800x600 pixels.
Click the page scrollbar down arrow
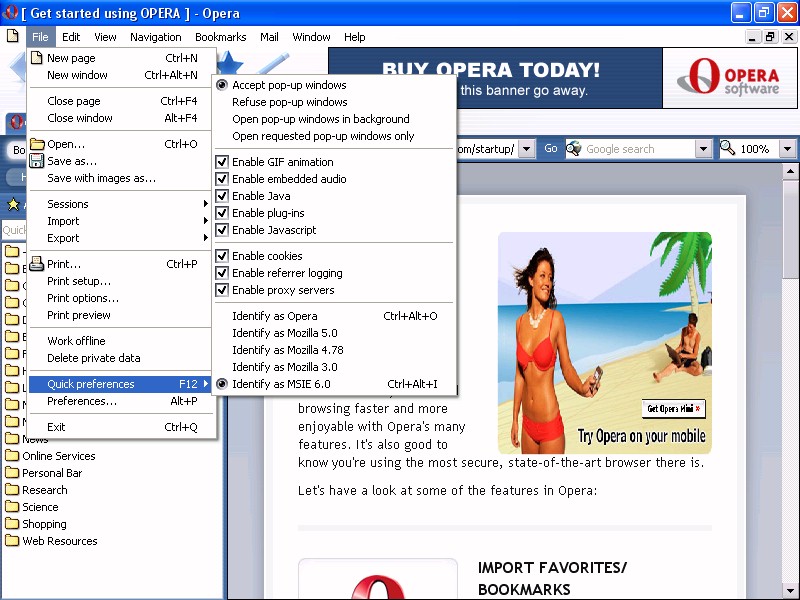click(x=790, y=591)
